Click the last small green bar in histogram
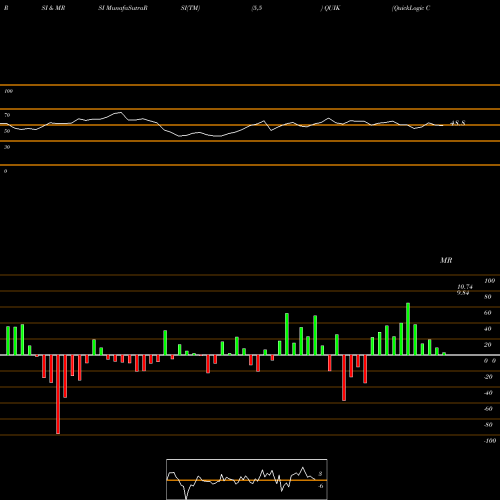This screenshot has width=500, height=500. point(444,354)
